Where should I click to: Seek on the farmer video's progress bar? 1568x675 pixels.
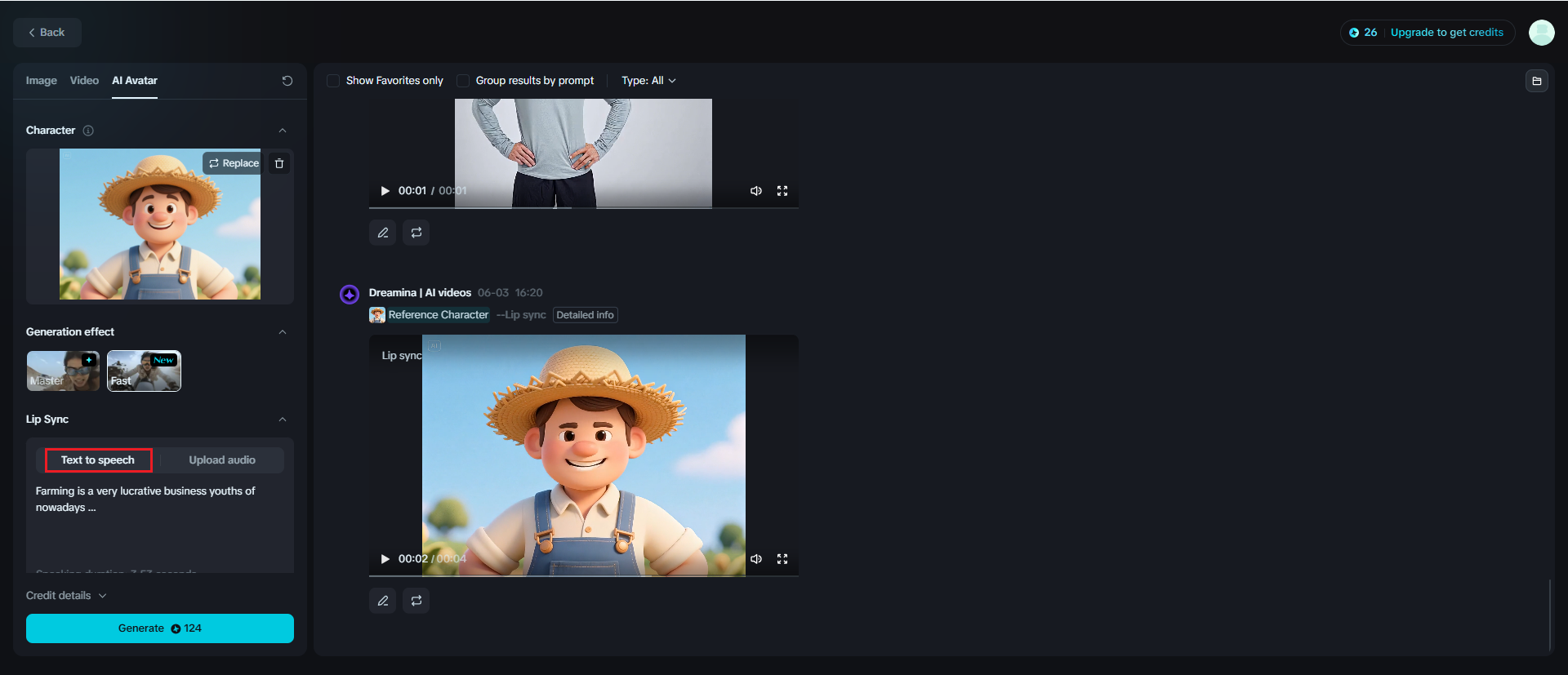584,575
